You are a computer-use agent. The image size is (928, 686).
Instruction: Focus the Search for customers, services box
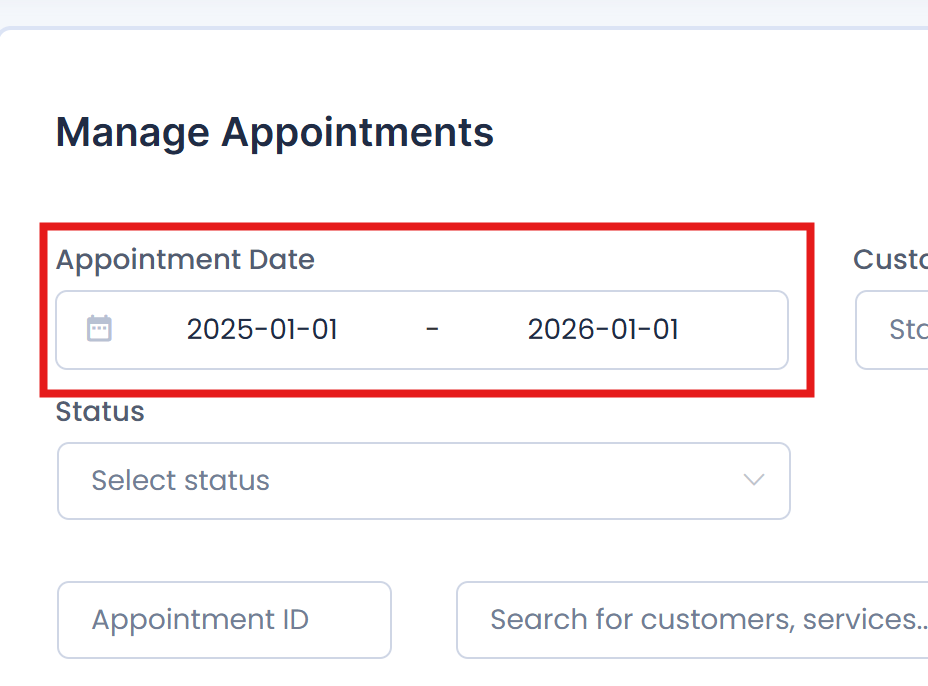click(692, 620)
